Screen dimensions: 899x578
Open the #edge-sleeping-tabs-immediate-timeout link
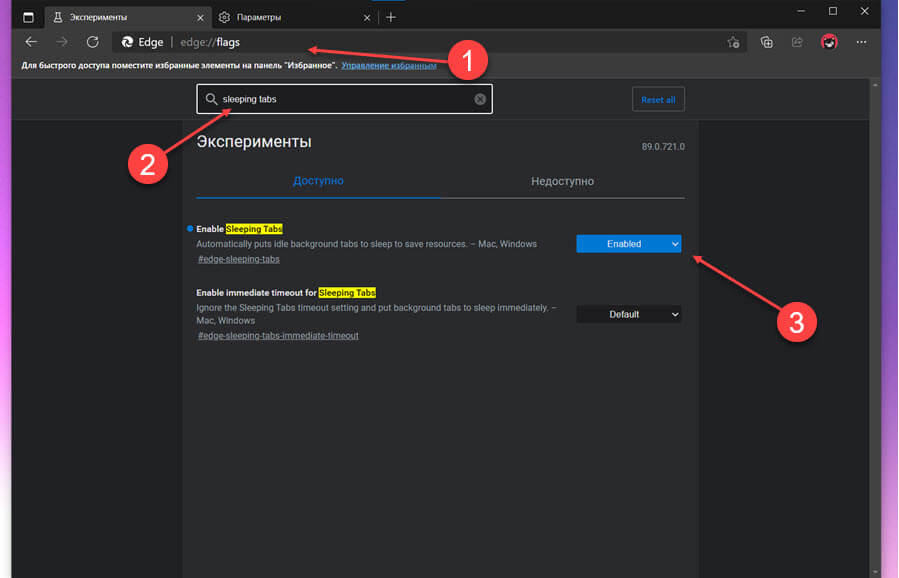tap(278, 335)
